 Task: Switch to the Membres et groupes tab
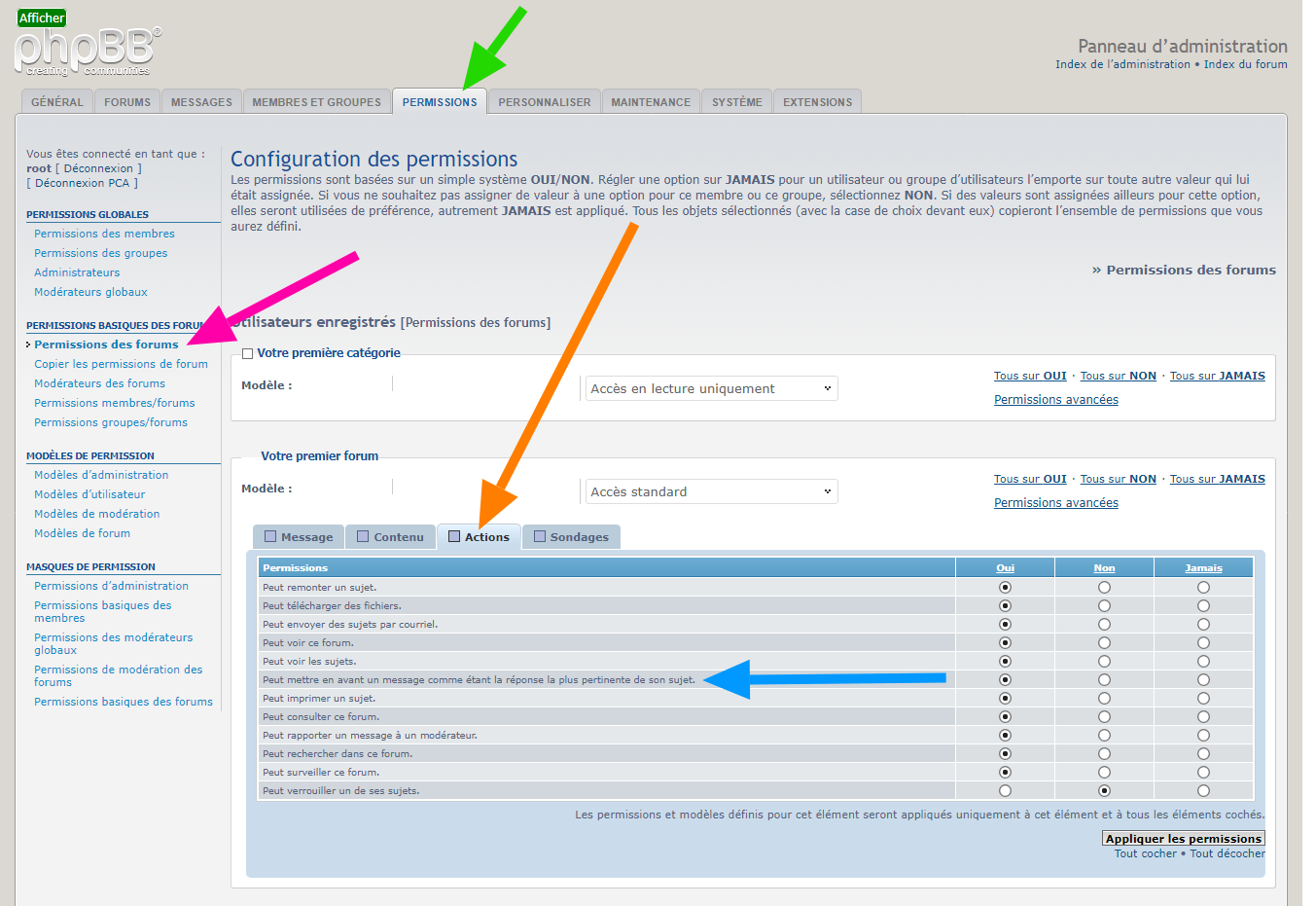pos(316,102)
